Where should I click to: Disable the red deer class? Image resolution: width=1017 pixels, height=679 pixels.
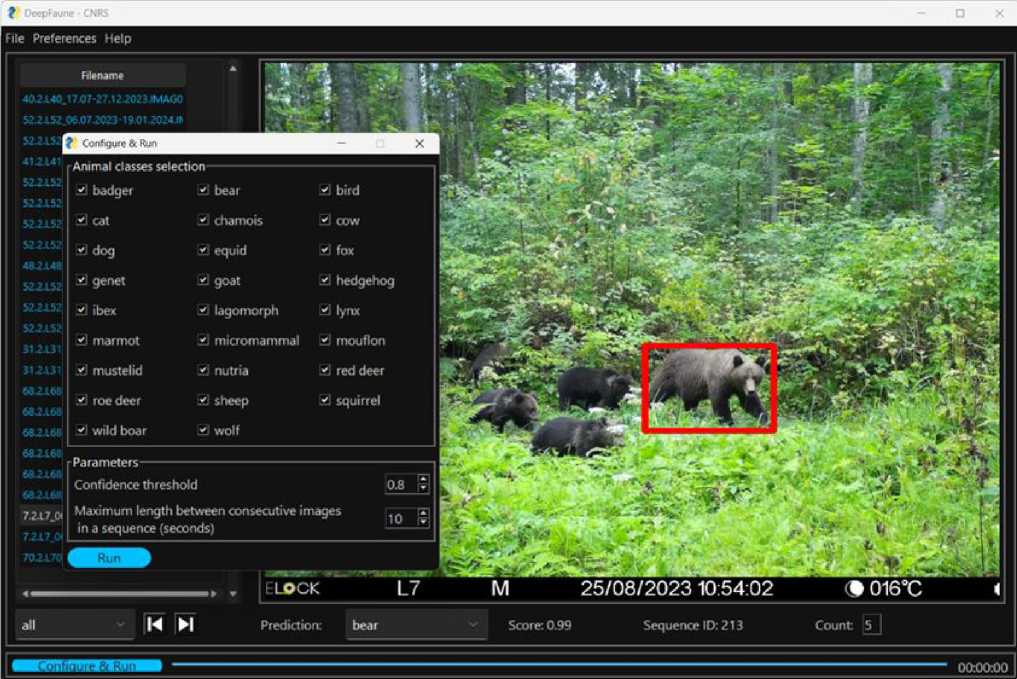pos(325,370)
